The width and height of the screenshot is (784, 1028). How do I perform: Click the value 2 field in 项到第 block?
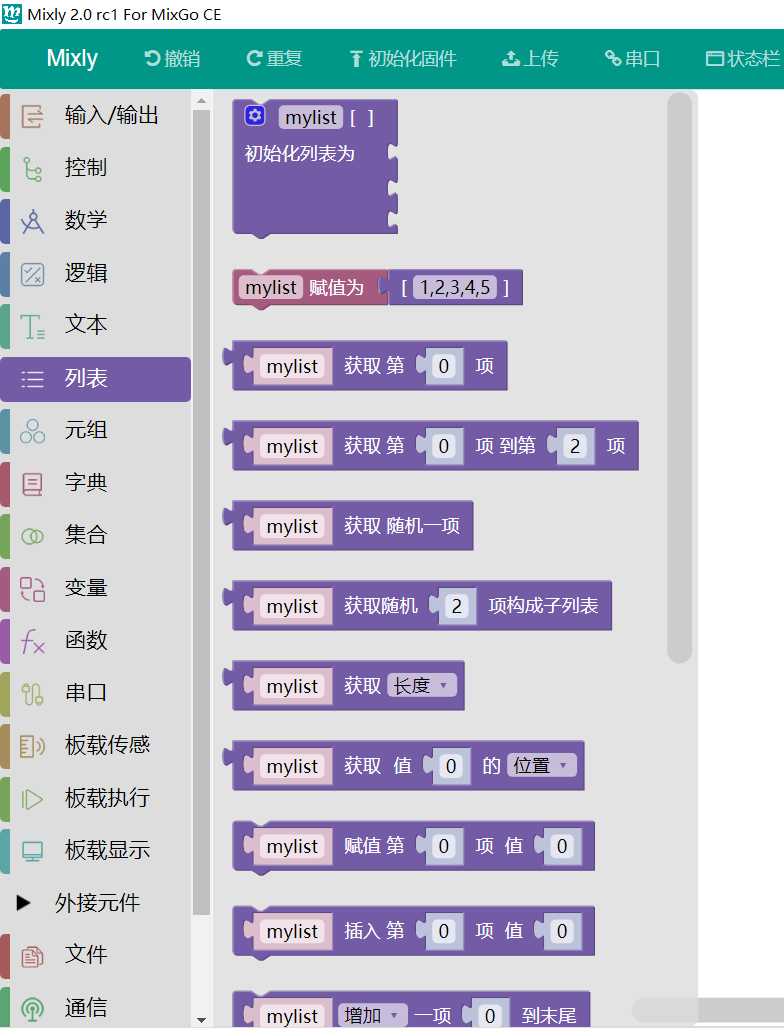pyautogui.click(x=575, y=446)
